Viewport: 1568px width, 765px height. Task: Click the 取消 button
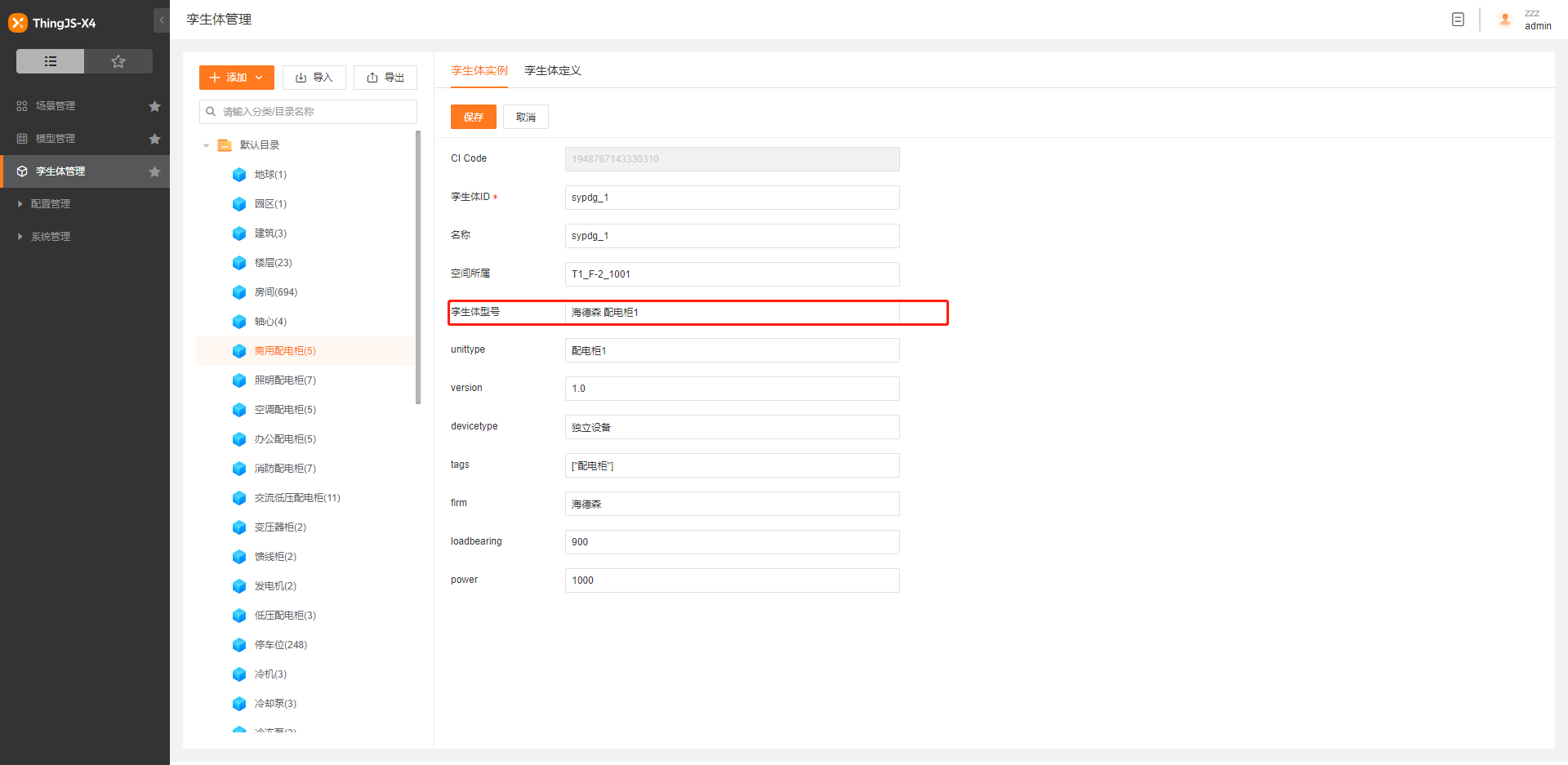526,117
